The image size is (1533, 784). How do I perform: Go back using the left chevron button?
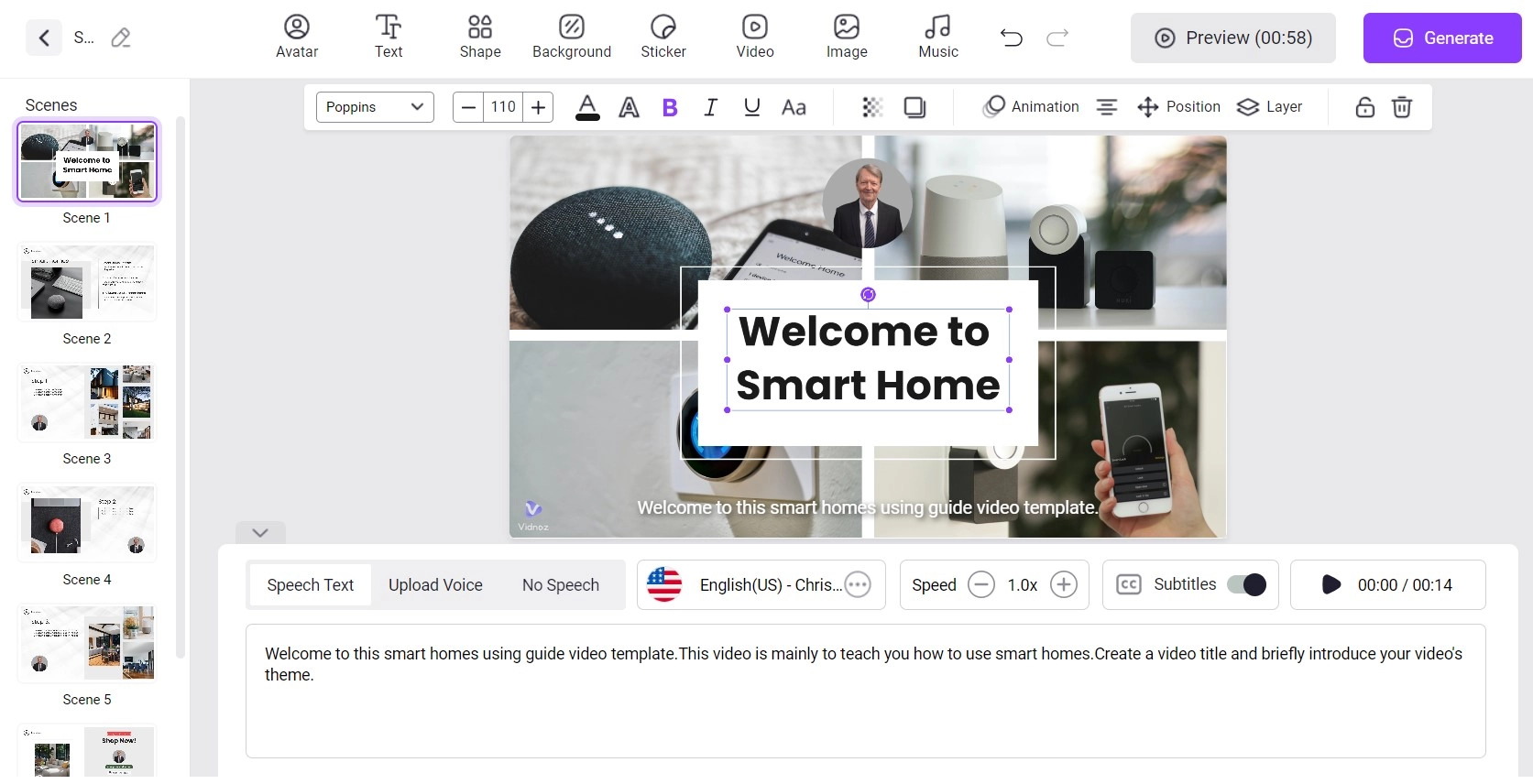click(x=43, y=38)
